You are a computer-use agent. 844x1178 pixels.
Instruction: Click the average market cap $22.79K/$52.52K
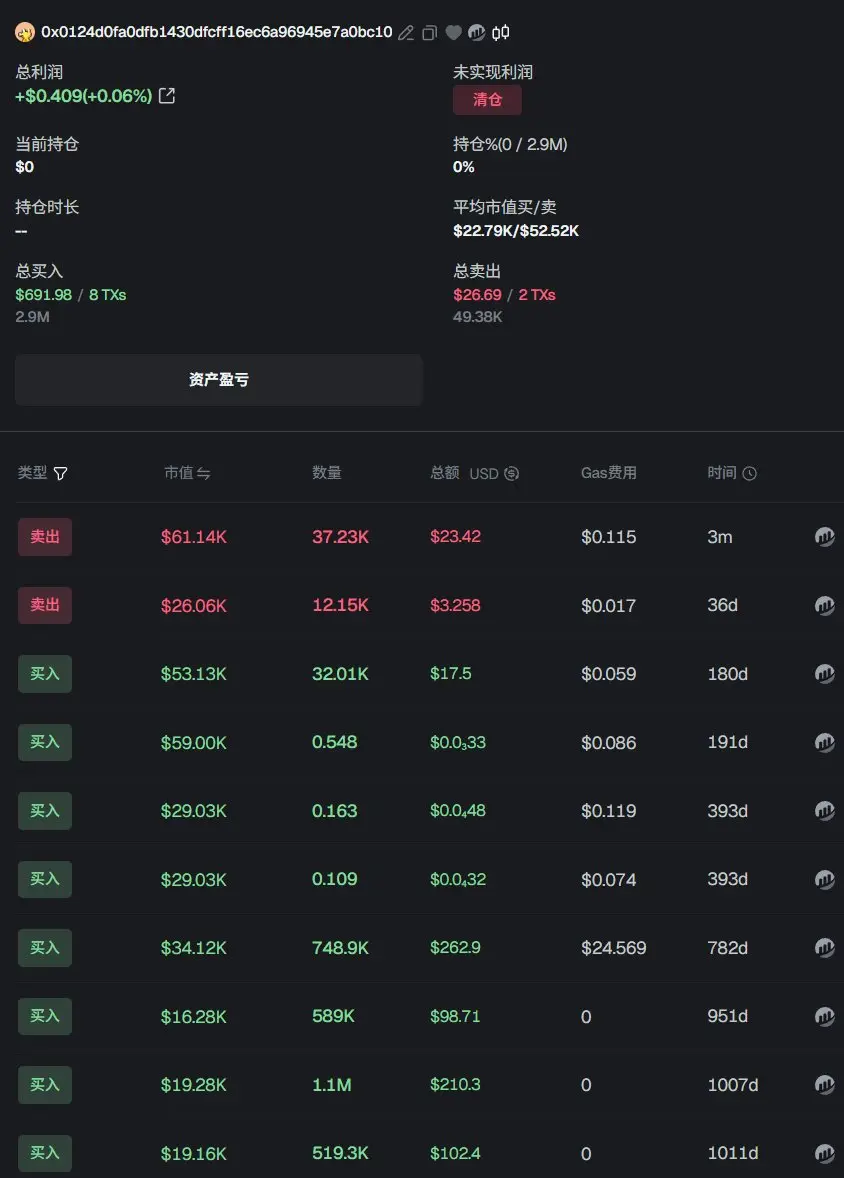pos(516,231)
